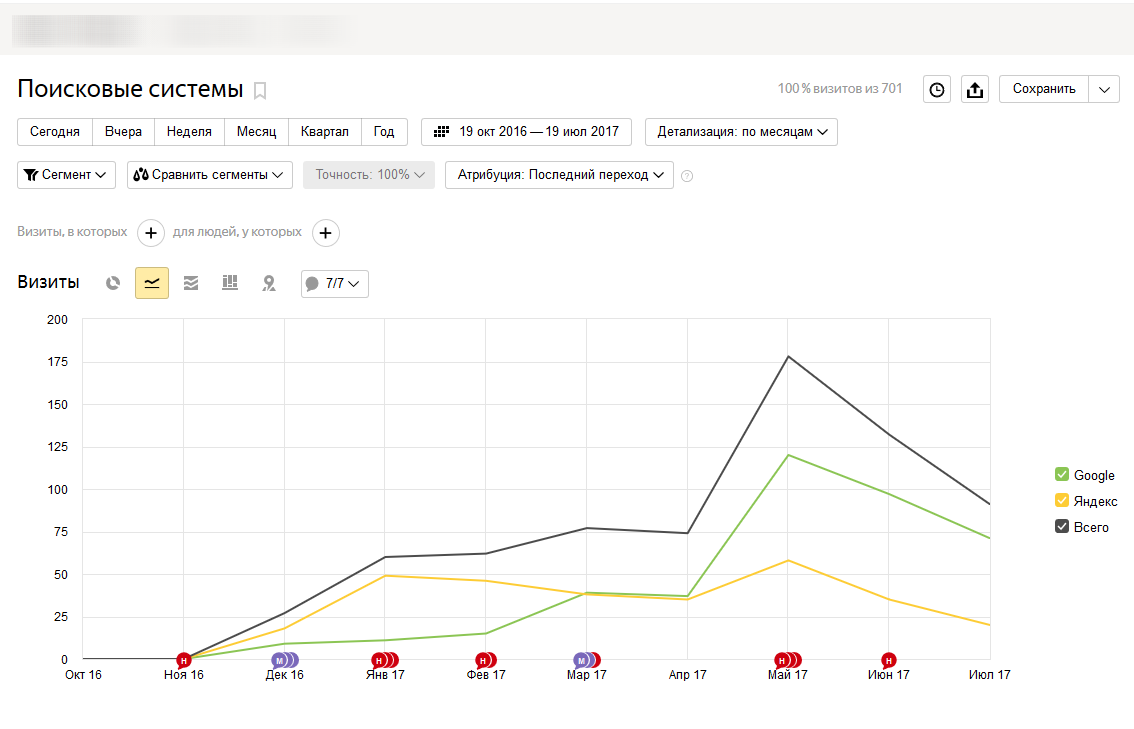Click the red annotation marker at Июн 17
This screenshot has height=729, width=1134.
click(x=888, y=660)
